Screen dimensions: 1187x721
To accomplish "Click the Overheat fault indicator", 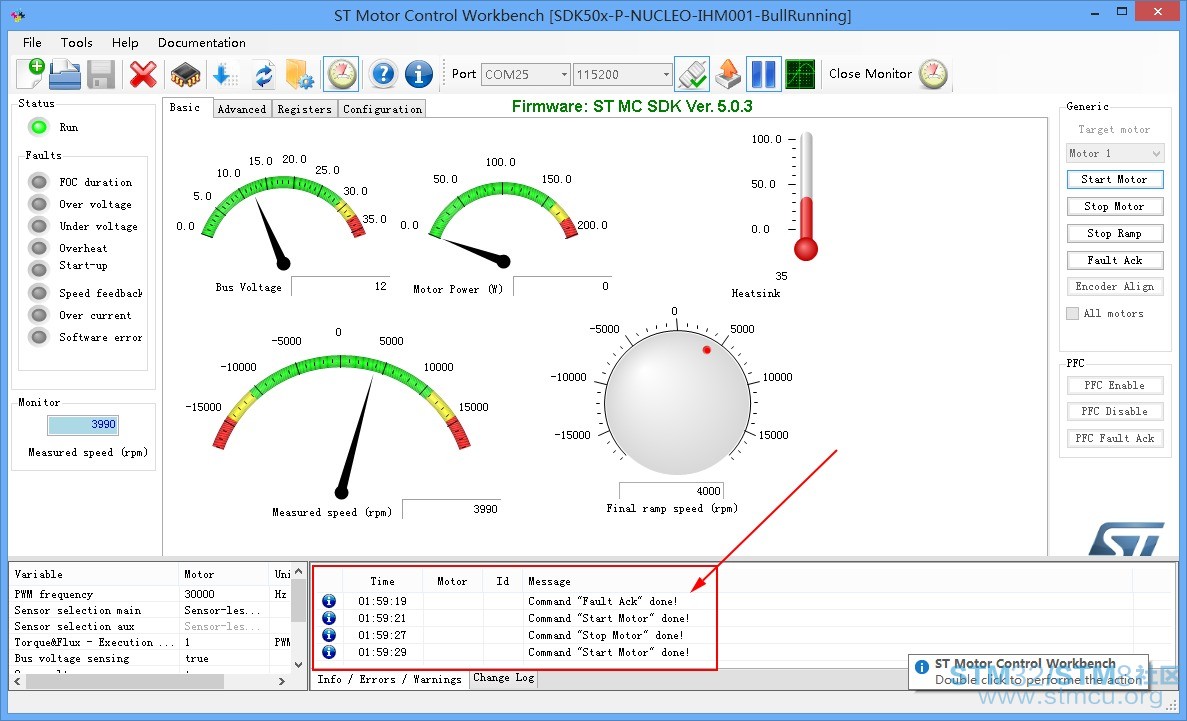I will tap(39, 248).
